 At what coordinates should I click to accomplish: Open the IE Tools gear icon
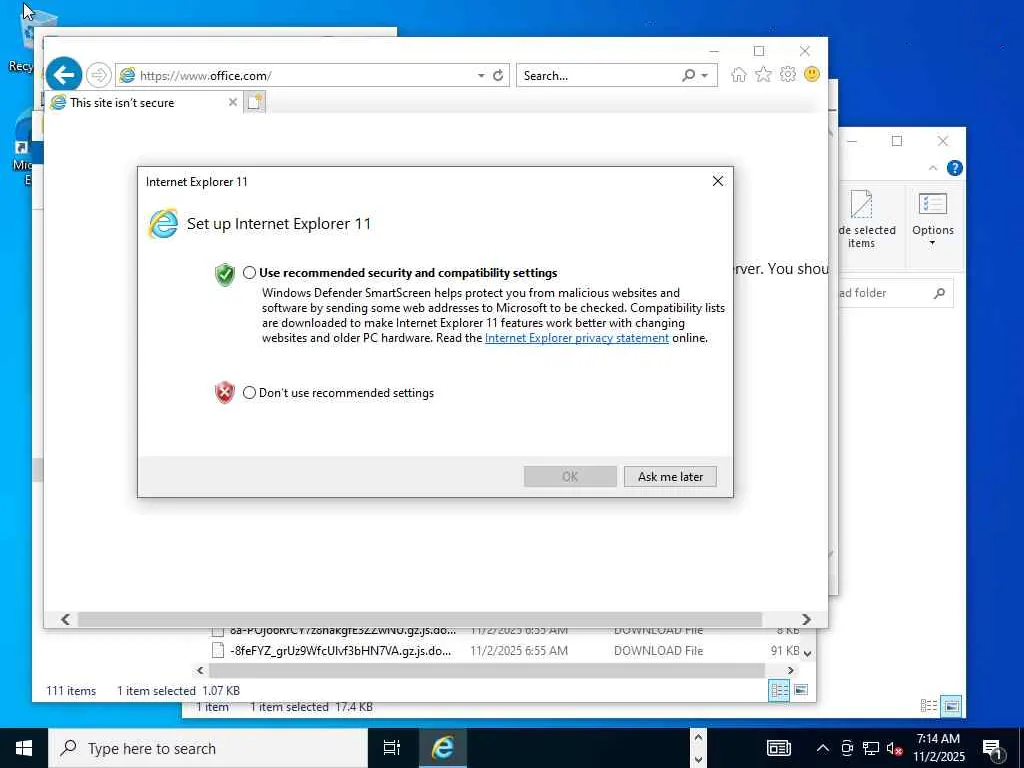(788, 74)
